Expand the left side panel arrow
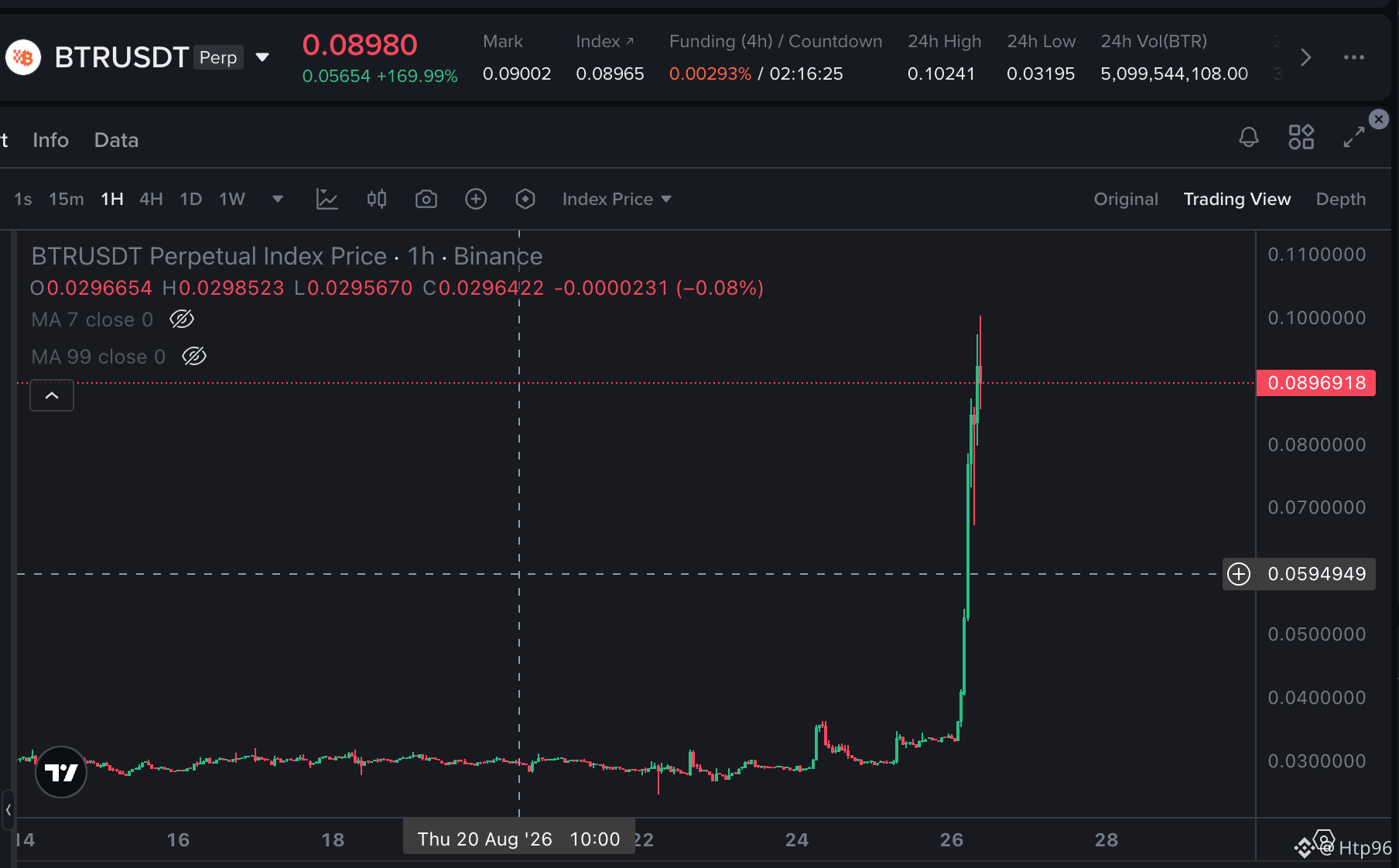This screenshot has height=868, width=1399. point(8,810)
